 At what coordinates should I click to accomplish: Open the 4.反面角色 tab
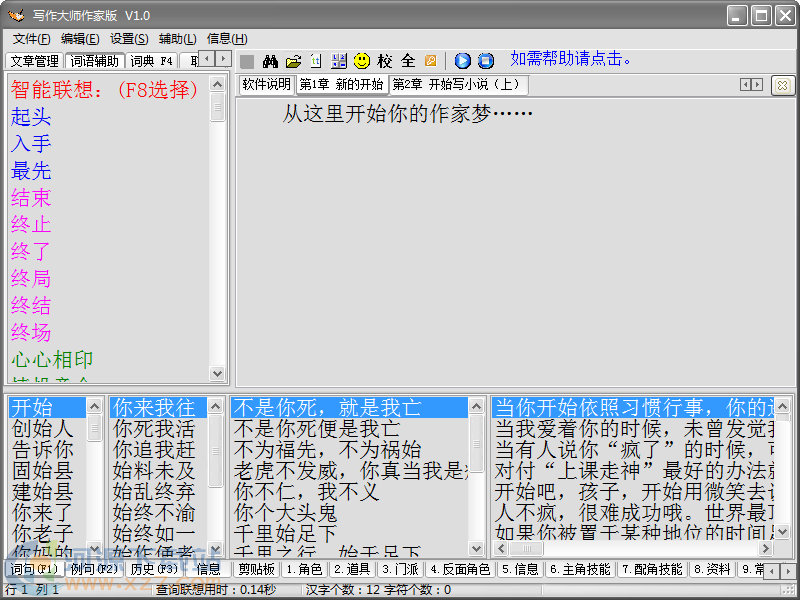pos(460,569)
